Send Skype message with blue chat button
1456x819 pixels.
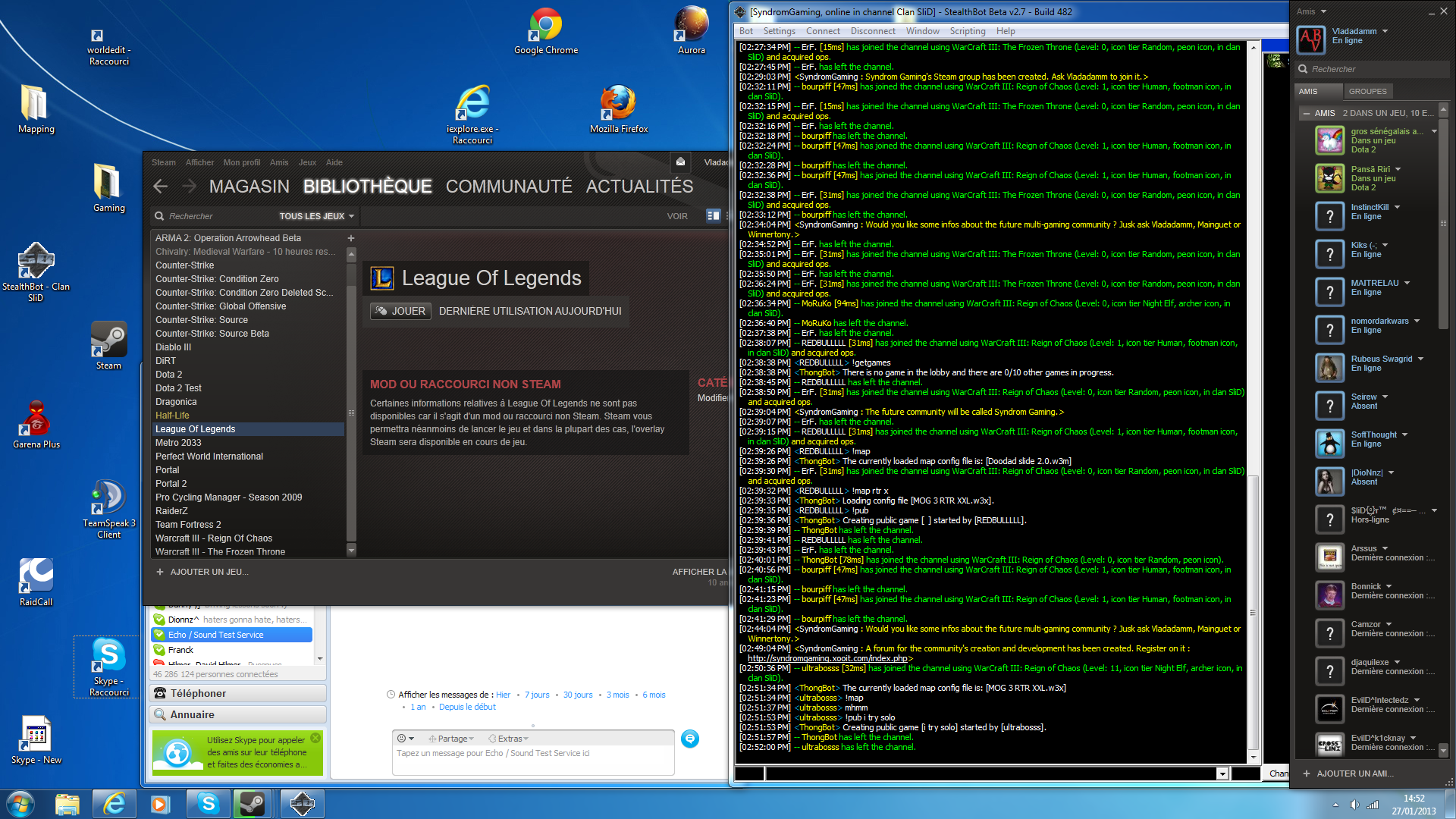689,739
